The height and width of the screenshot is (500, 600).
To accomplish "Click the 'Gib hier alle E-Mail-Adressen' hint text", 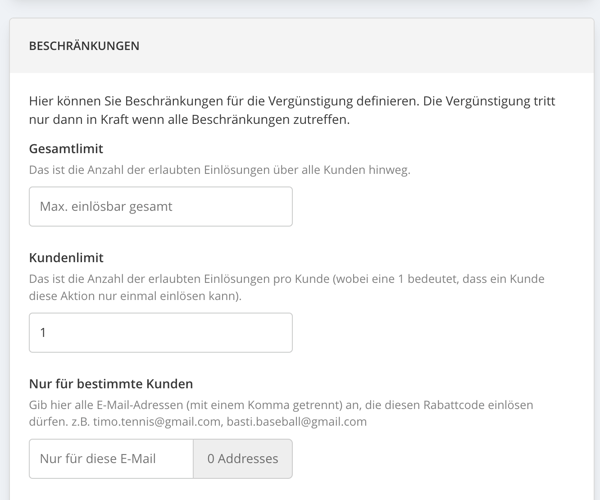I will pyautogui.click(x=281, y=413).
